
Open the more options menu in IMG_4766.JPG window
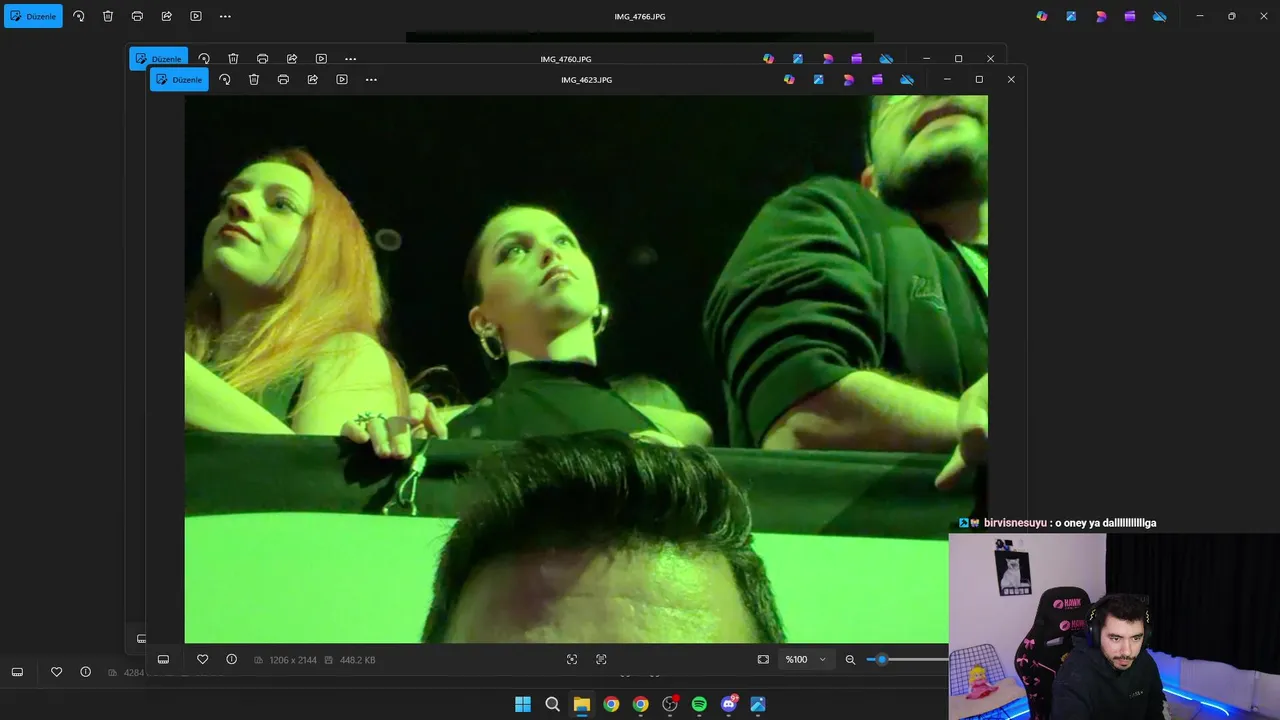[x=225, y=16]
